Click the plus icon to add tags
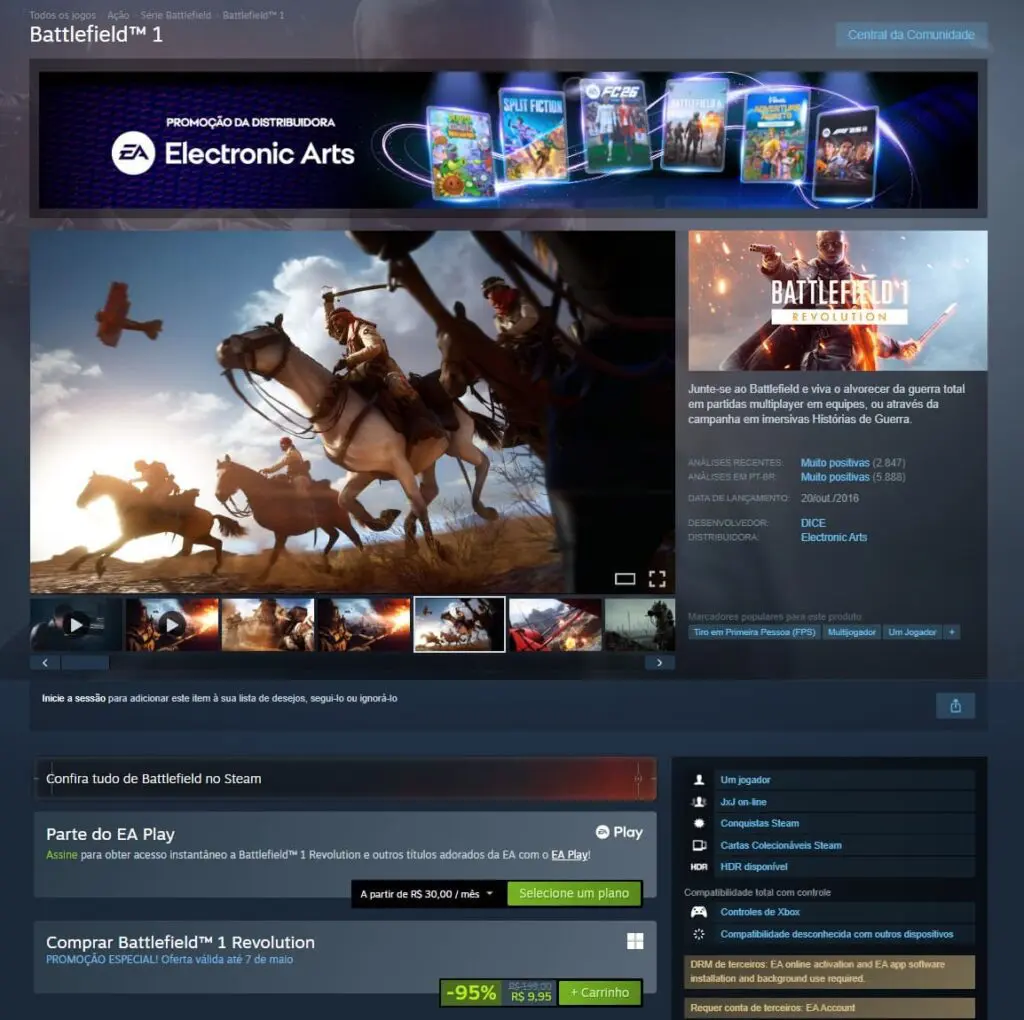1024x1020 pixels. [x=952, y=632]
